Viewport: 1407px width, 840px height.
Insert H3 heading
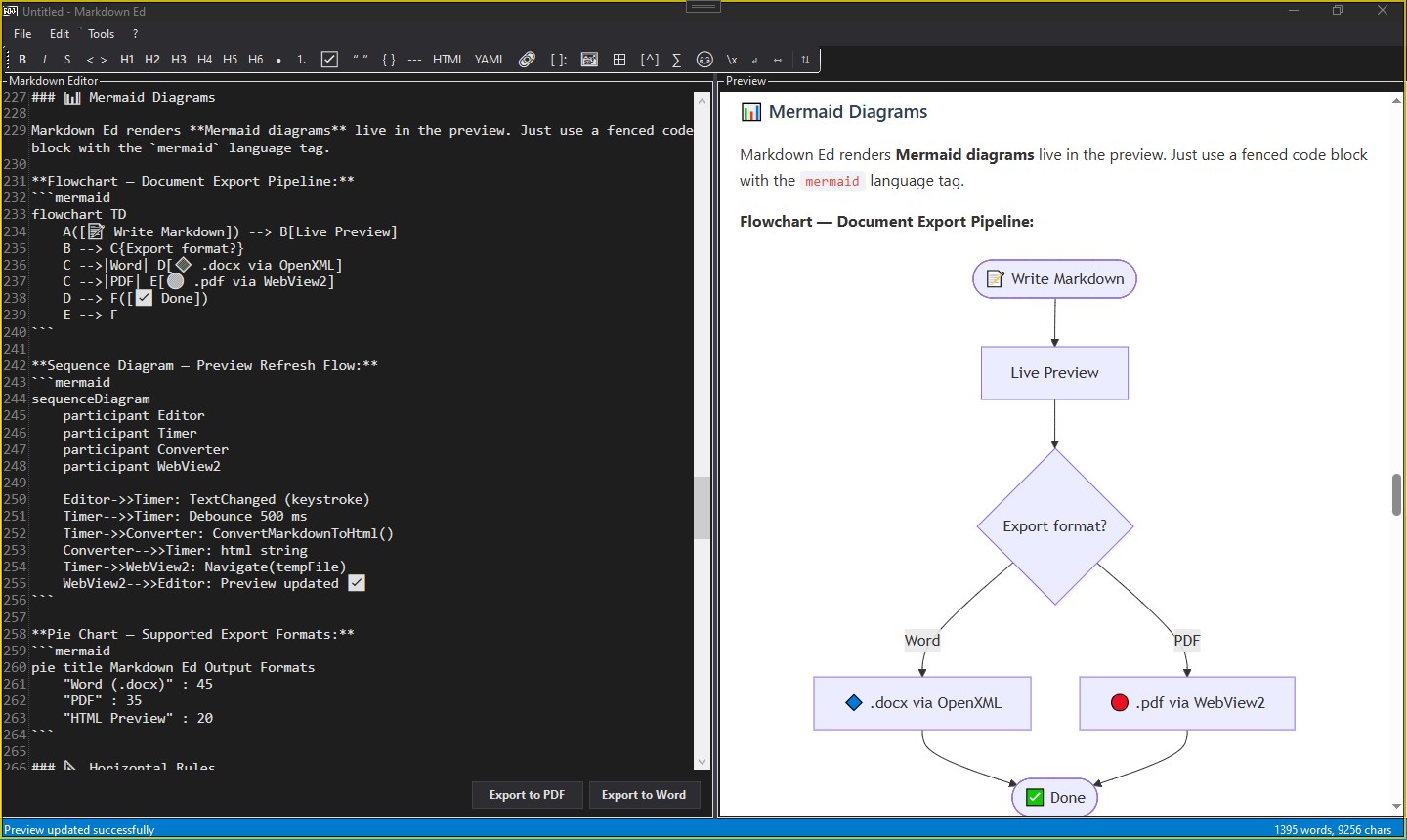179,60
